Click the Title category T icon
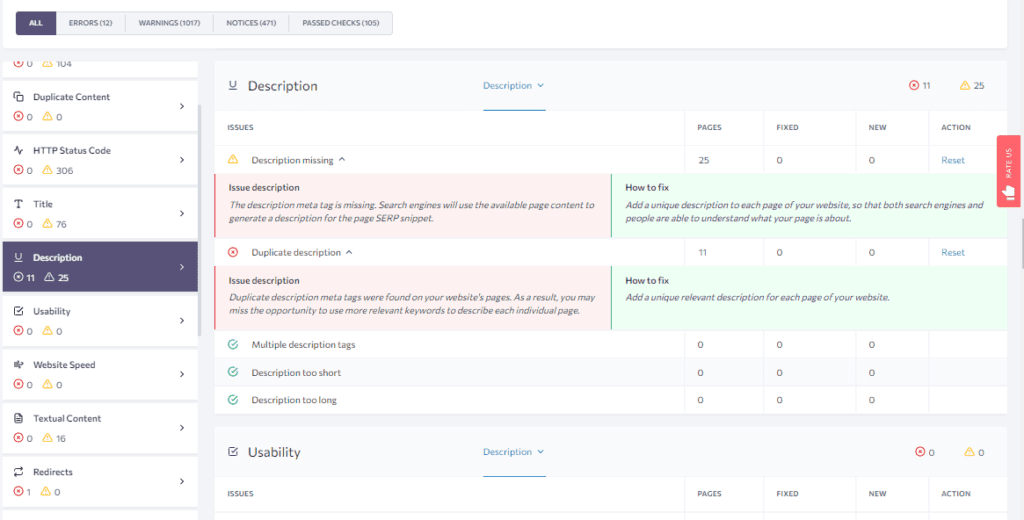The width and height of the screenshot is (1024, 520). coord(18,204)
